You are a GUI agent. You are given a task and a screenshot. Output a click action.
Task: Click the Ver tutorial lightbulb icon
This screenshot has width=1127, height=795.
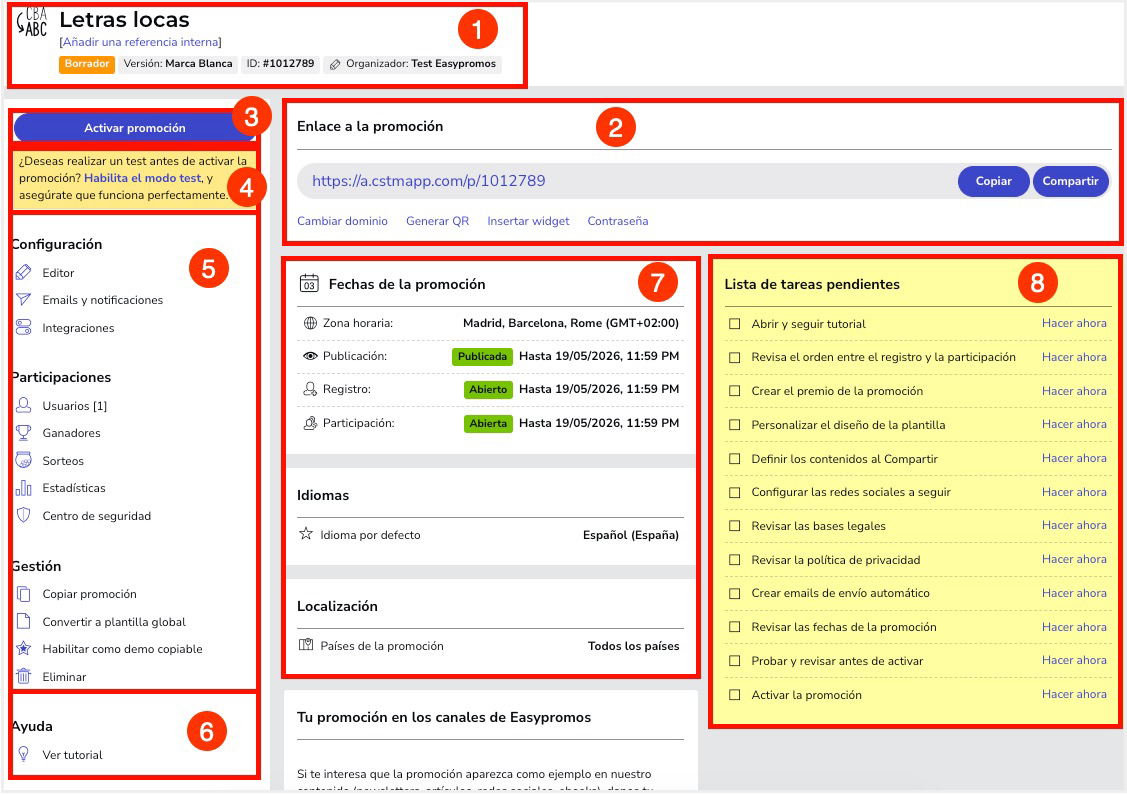[24, 754]
